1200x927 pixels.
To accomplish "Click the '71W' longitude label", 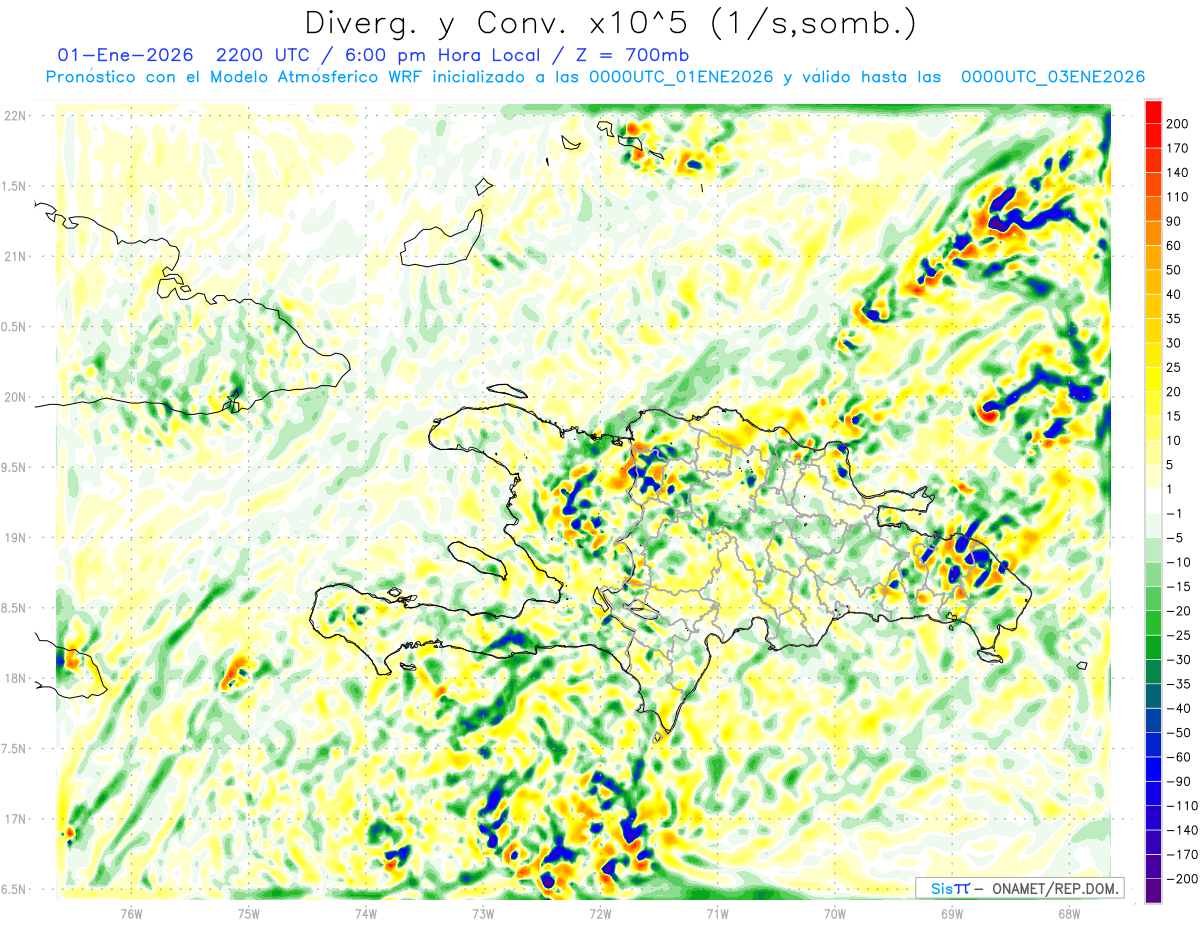I will tap(717, 913).
